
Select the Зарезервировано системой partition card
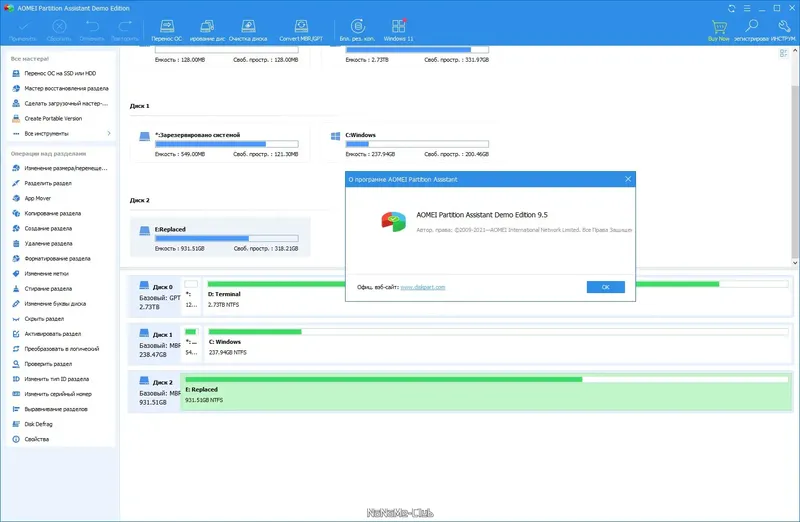(x=220, y=144)
